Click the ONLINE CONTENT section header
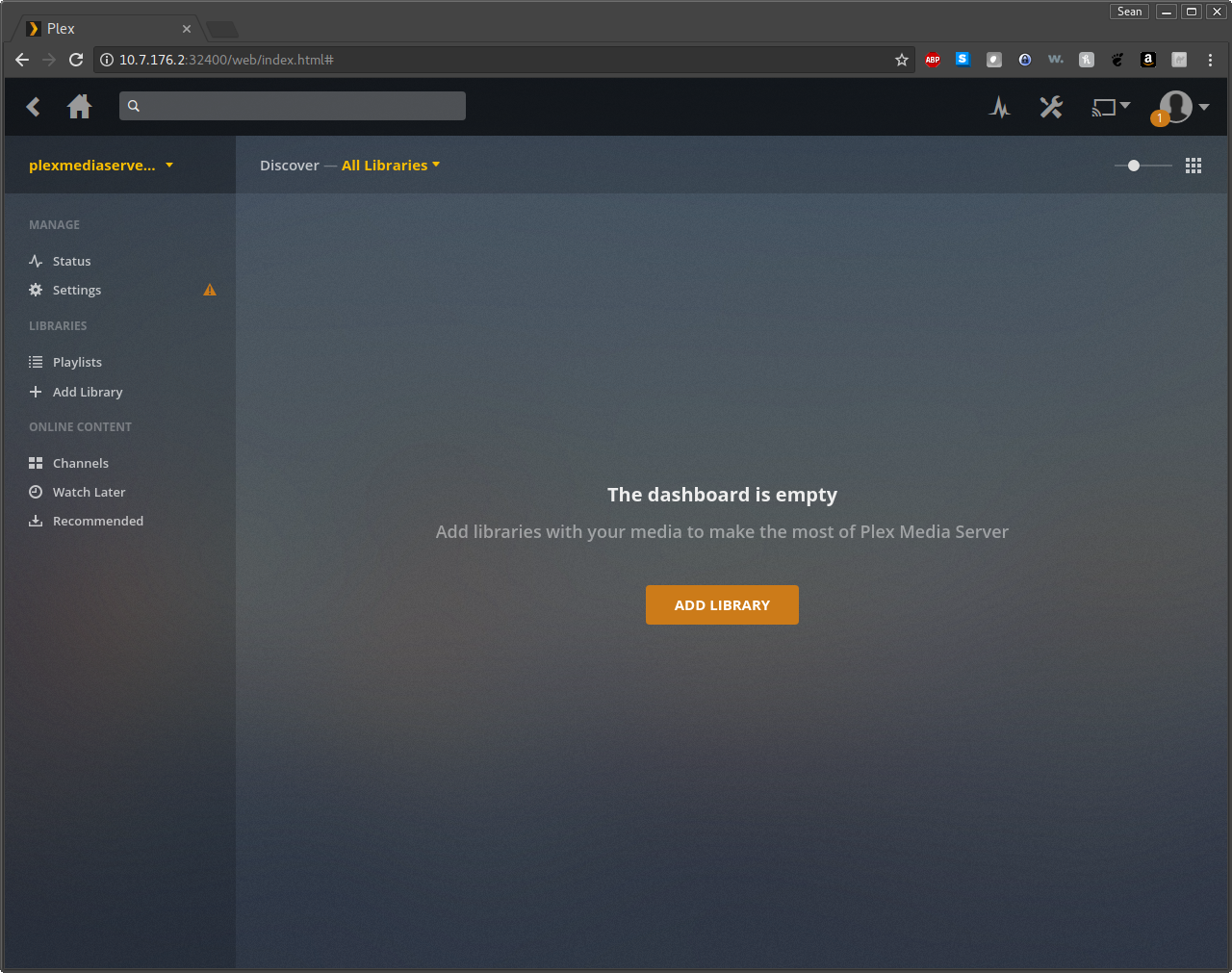The image size is (1232, 973). click(80, 427)
